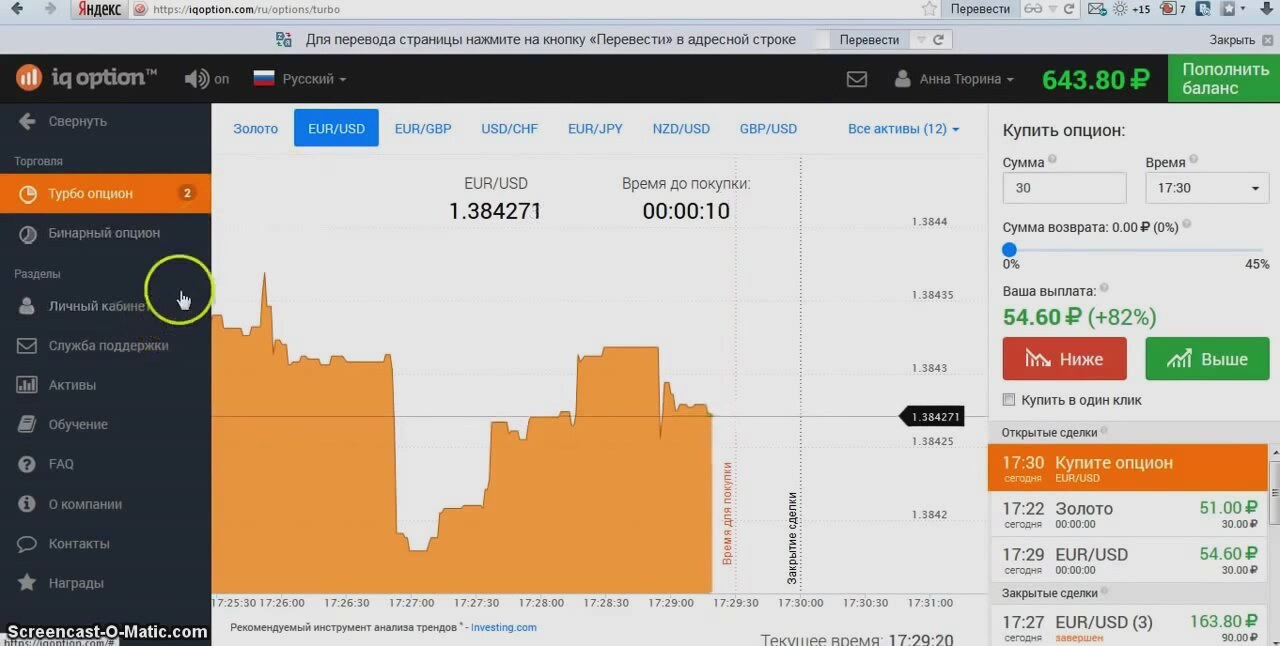This screenshot has height=646, width=1280.
Task: Click the Контакты chat bubble icon
Action: pos(28,544)
